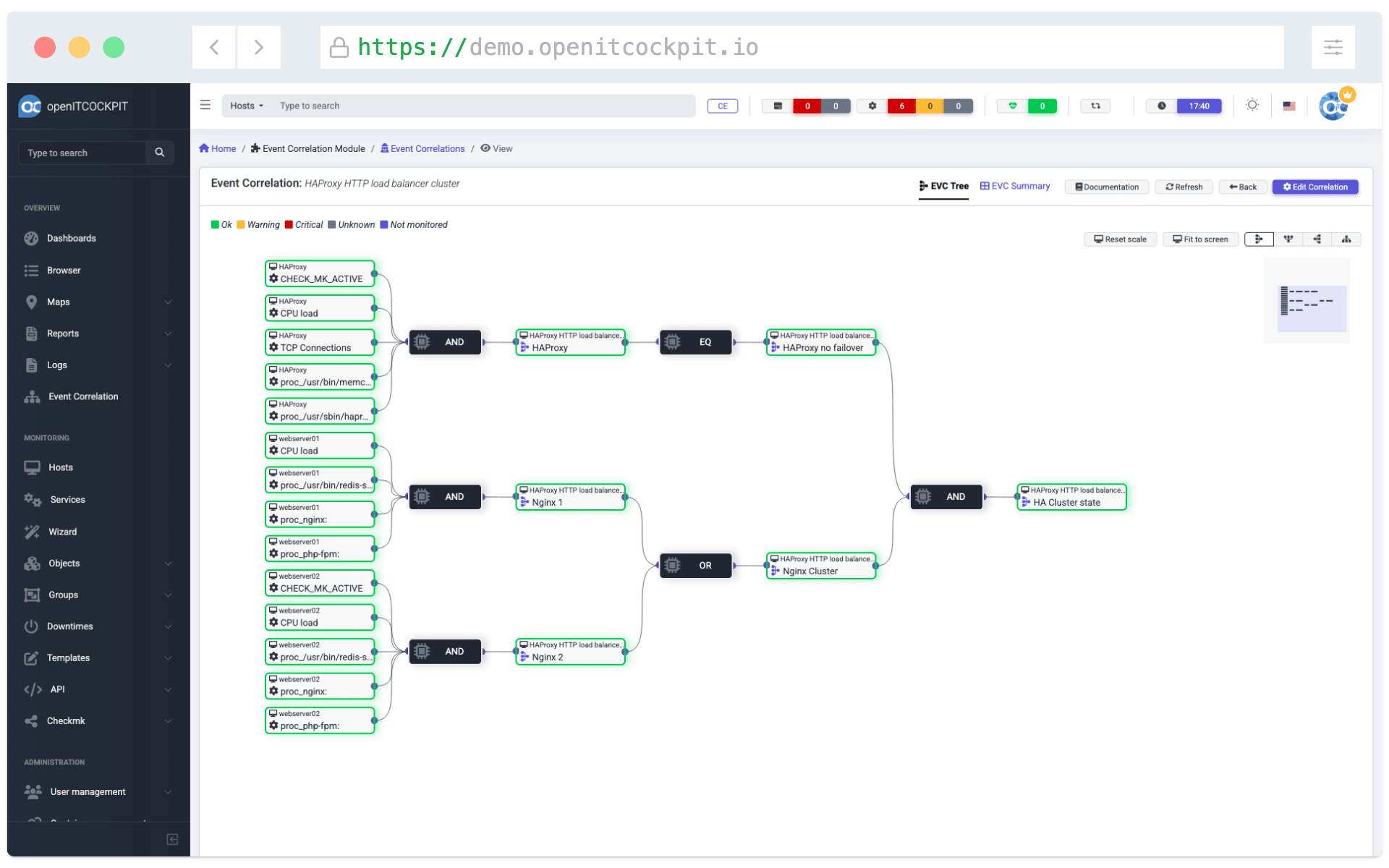Click the top AND operator node
This screenshot has width=1389, height=868.
pyautogui.click(x=445, y=342)
